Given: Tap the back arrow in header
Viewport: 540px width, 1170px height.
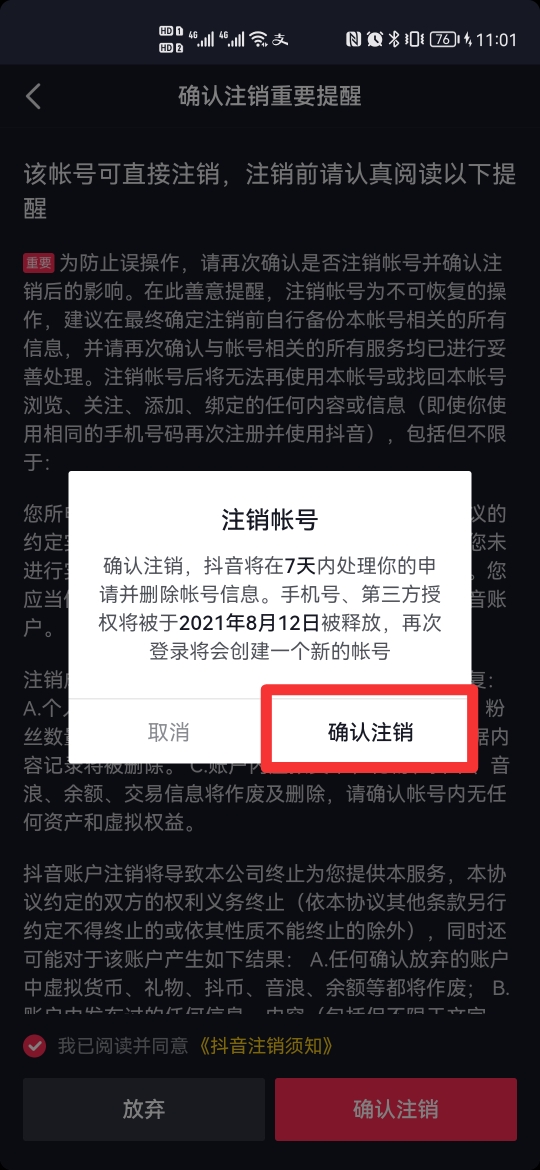Looking at the screenshot, I should (33, 97).
